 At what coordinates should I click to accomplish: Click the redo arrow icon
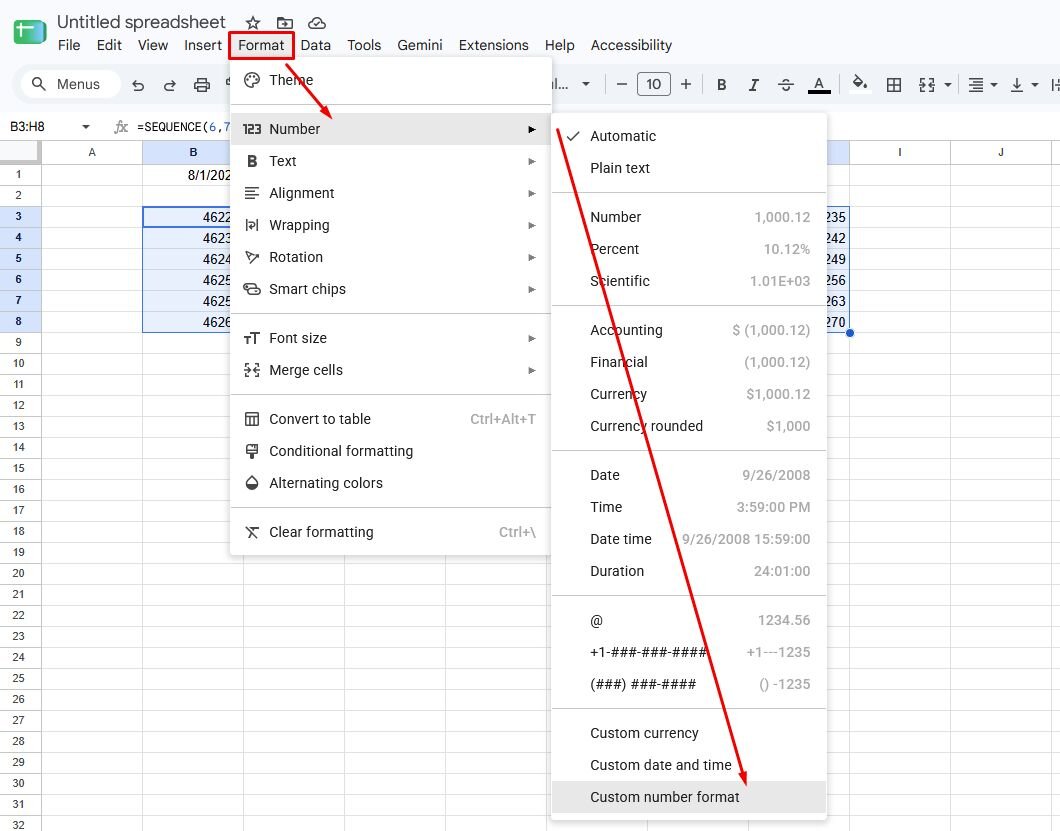pyautogui.click(x=170, y=85)
